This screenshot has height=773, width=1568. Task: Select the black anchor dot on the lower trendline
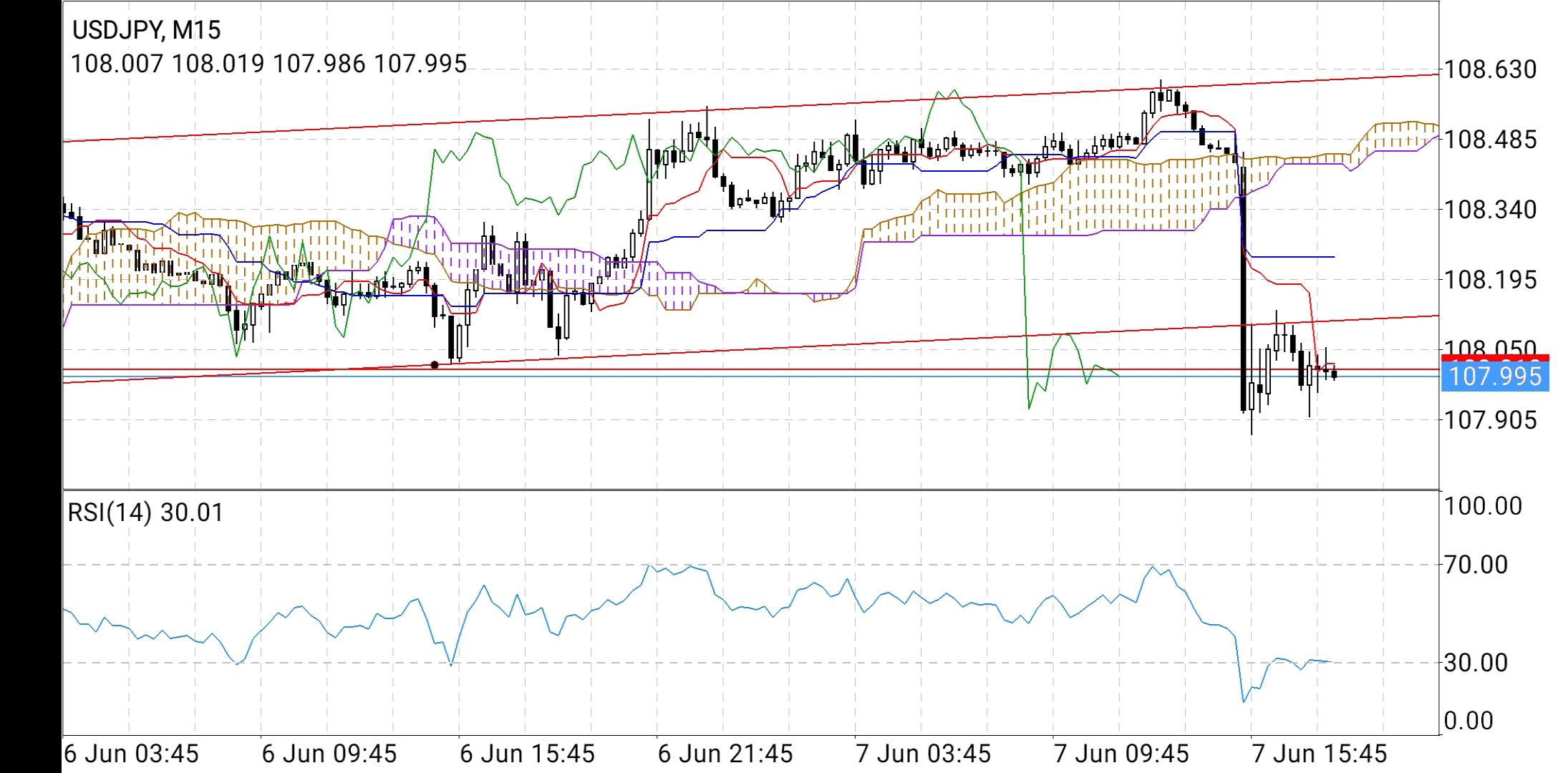pyautogui.click(x=435, y=365)
